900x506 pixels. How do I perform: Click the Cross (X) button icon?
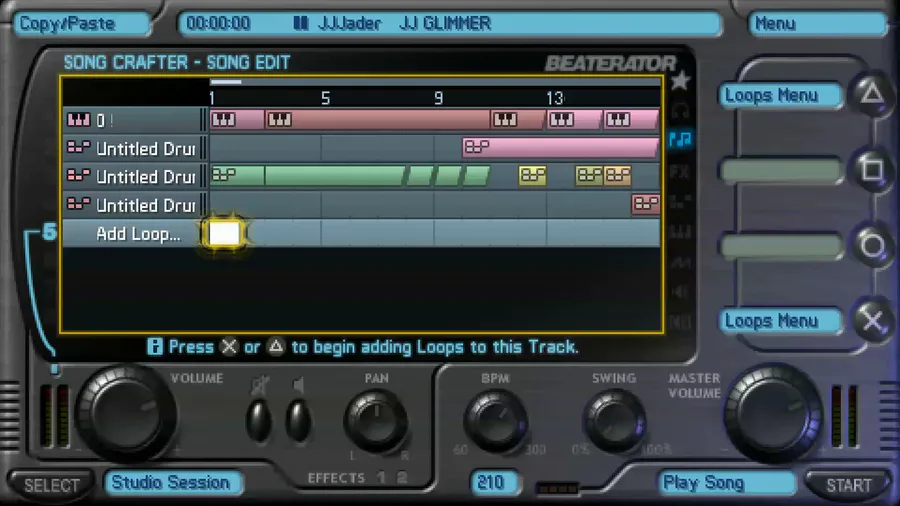[872, 320]
